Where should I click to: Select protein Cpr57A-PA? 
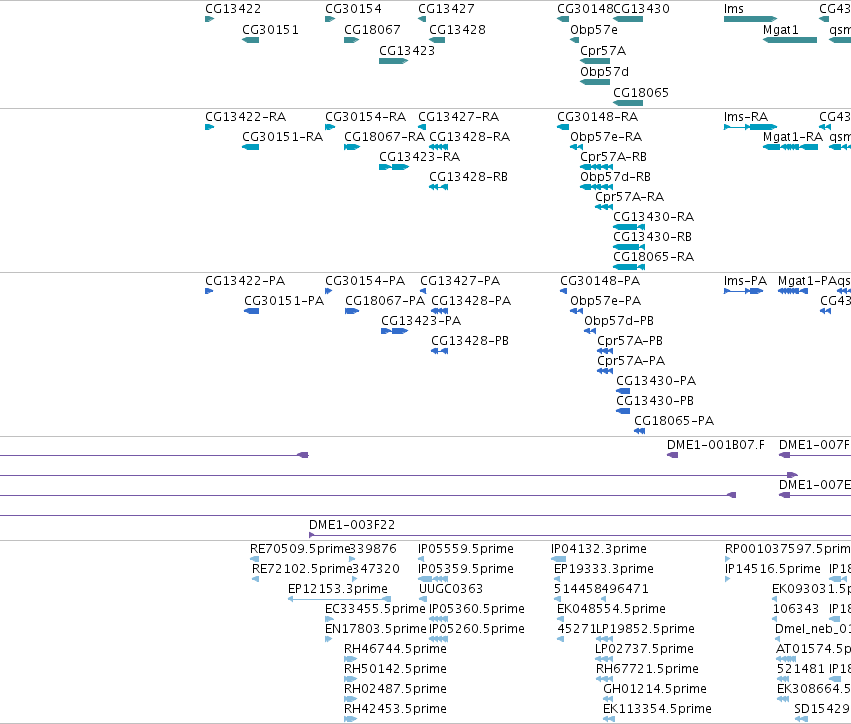click(605, 371)
